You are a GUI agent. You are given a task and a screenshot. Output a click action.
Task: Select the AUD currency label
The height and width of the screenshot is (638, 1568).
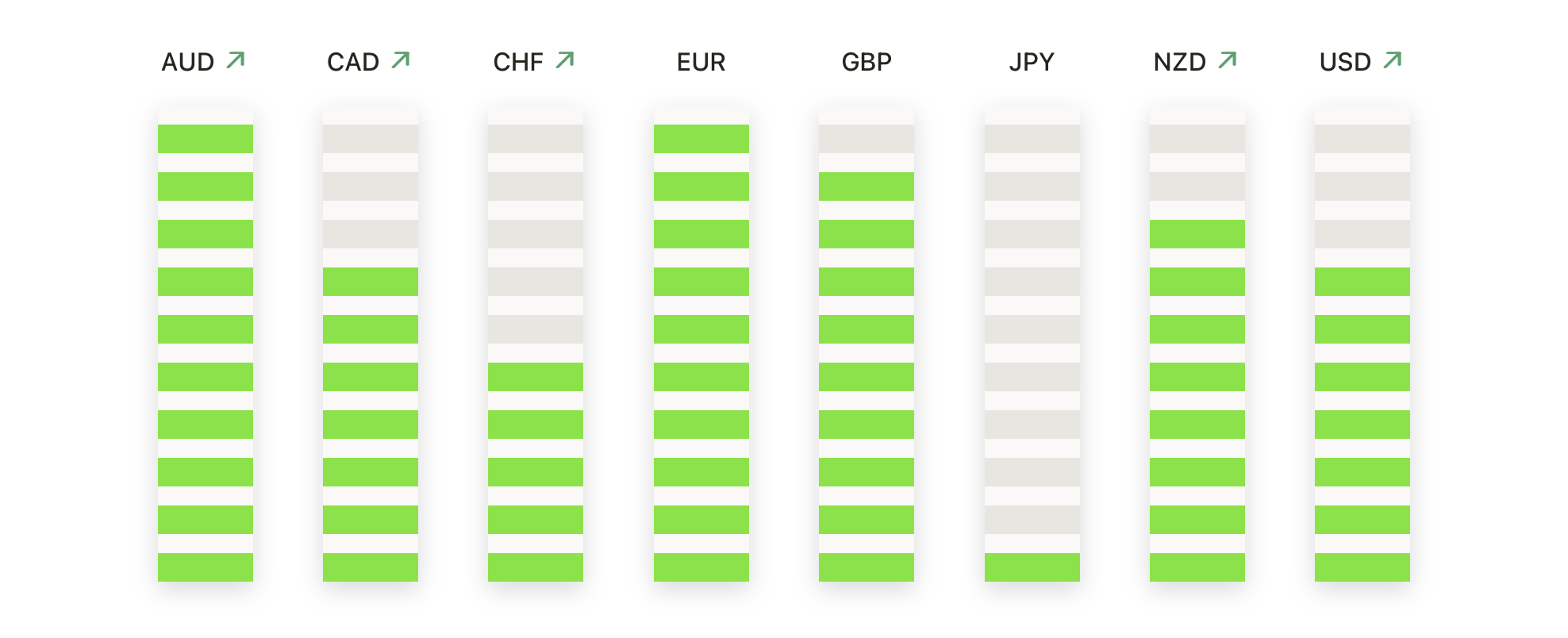point(188,62)
